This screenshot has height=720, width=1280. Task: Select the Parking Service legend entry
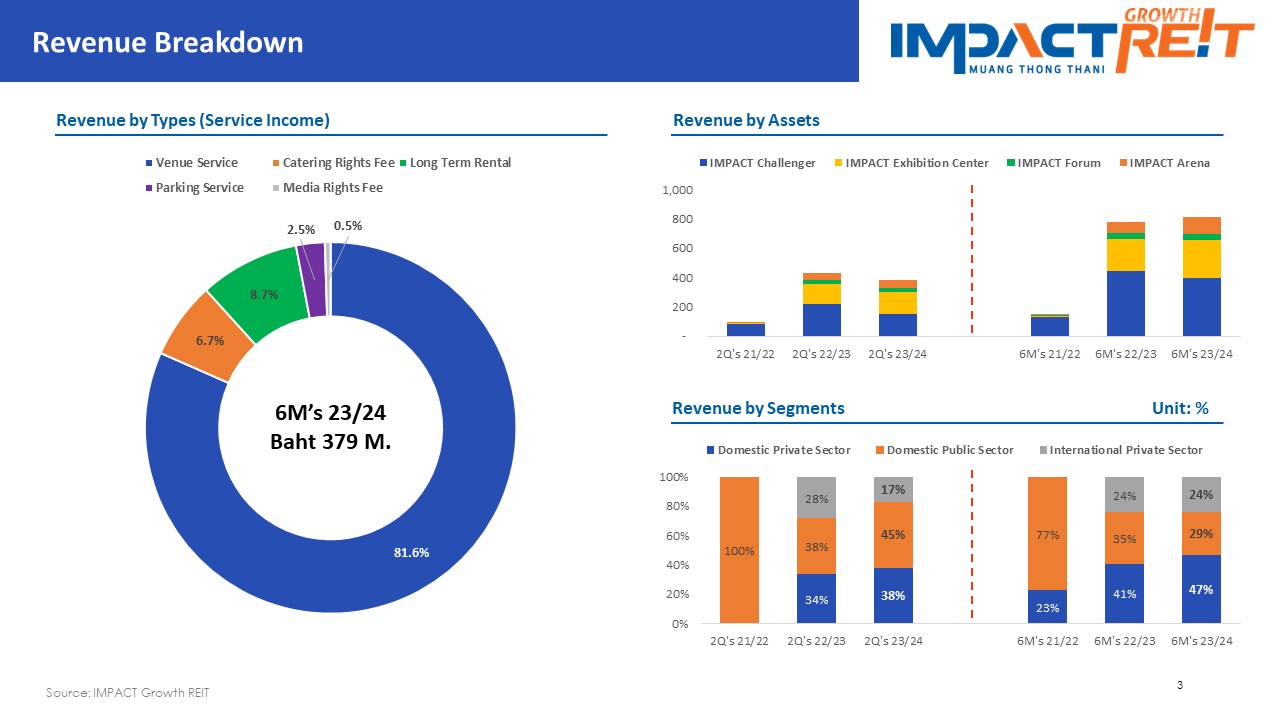click(x=195, y=188)
